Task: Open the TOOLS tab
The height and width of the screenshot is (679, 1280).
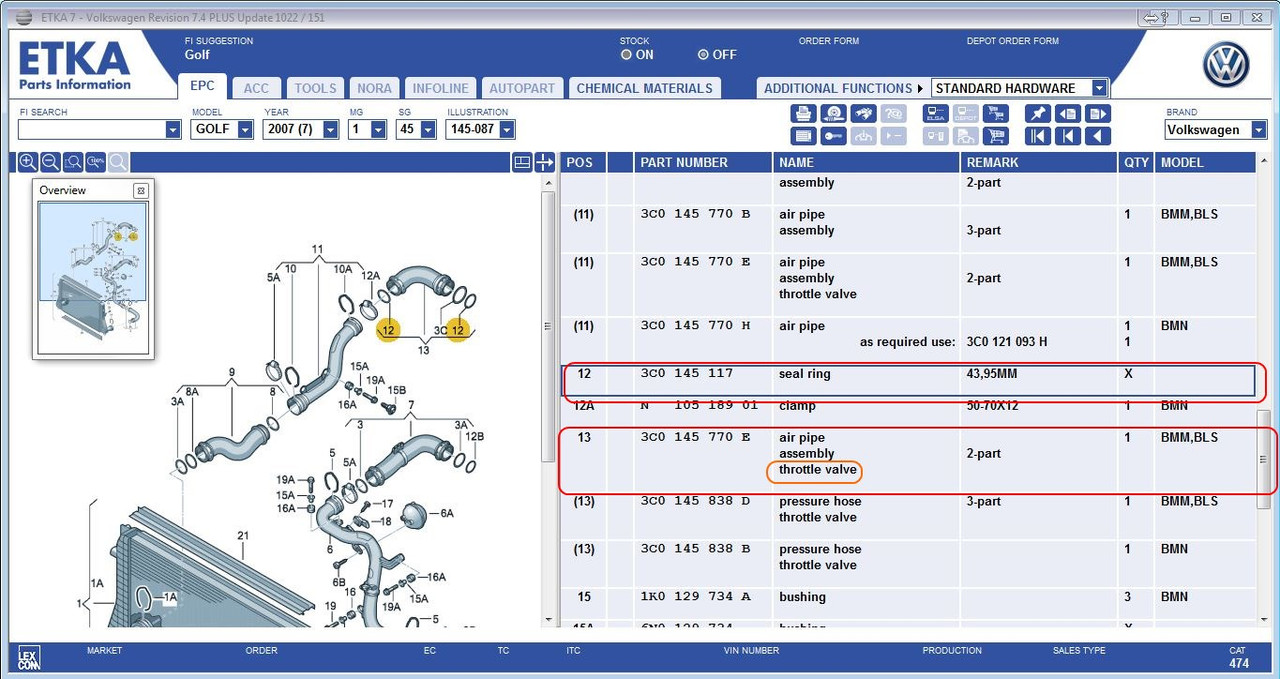Action: [x=315, y=88]
